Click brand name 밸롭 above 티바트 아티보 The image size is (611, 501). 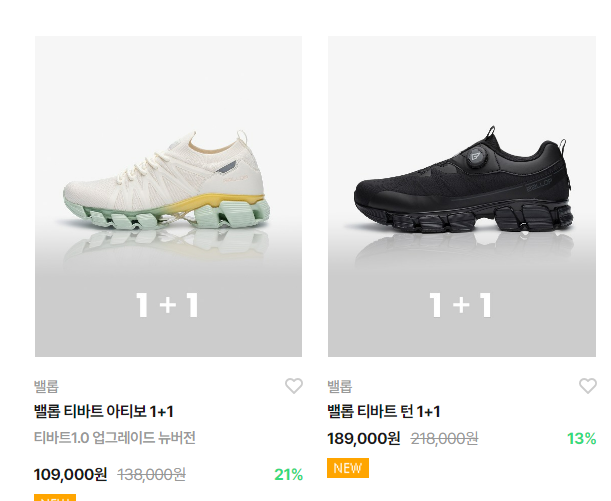coord(46,387)
